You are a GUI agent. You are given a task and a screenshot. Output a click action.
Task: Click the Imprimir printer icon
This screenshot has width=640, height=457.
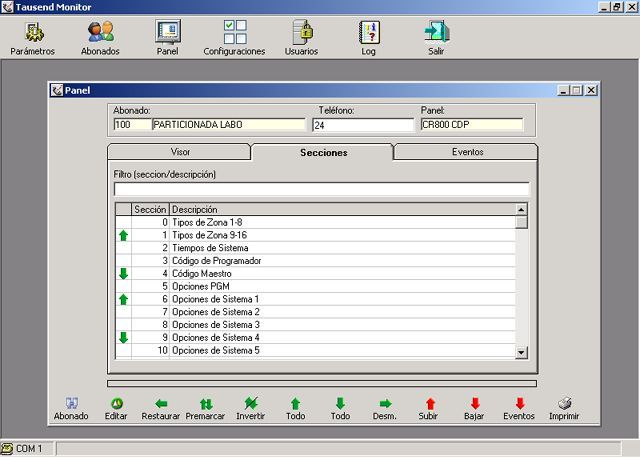click(565, 404)
